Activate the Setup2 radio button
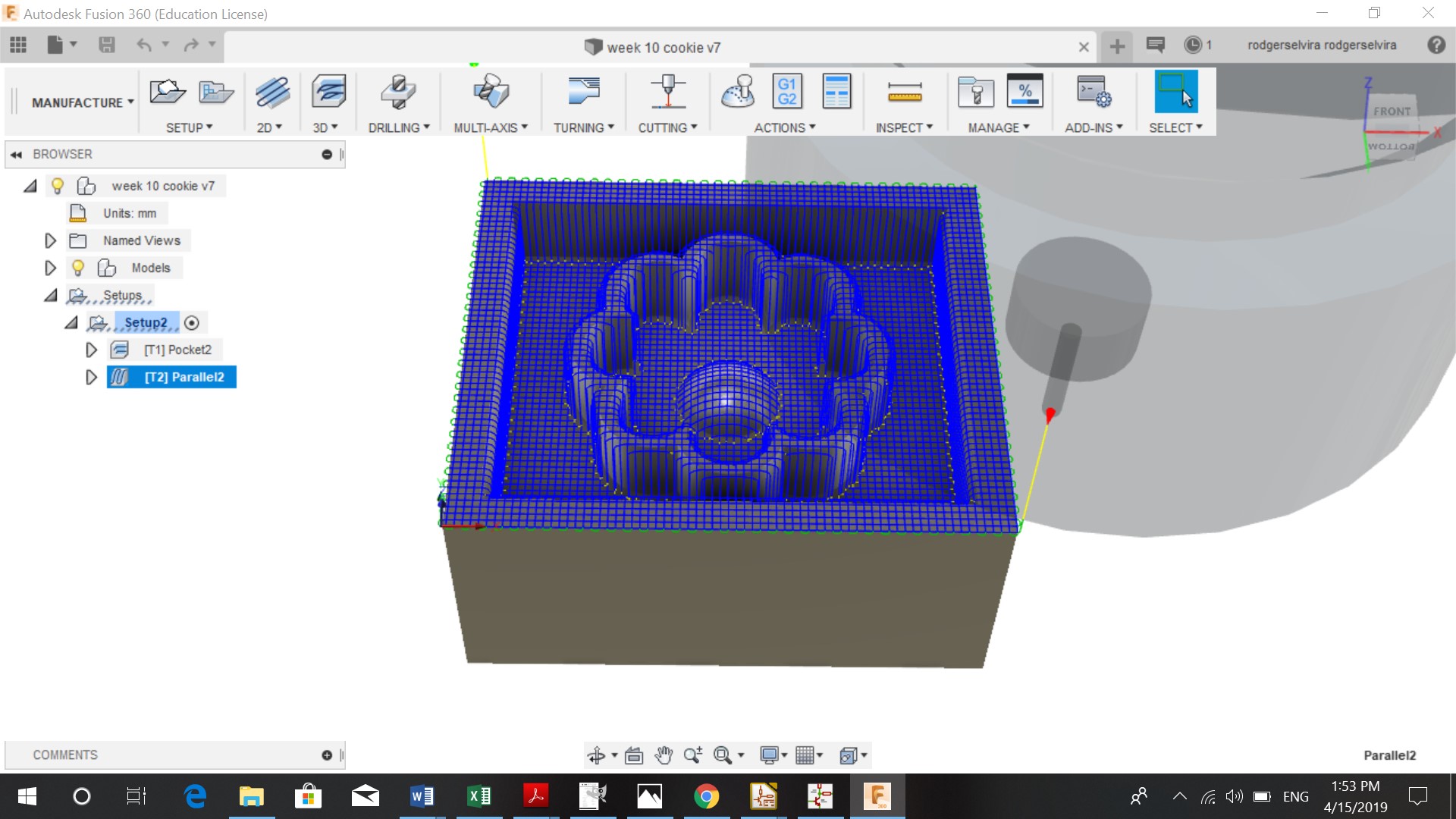 192,323
